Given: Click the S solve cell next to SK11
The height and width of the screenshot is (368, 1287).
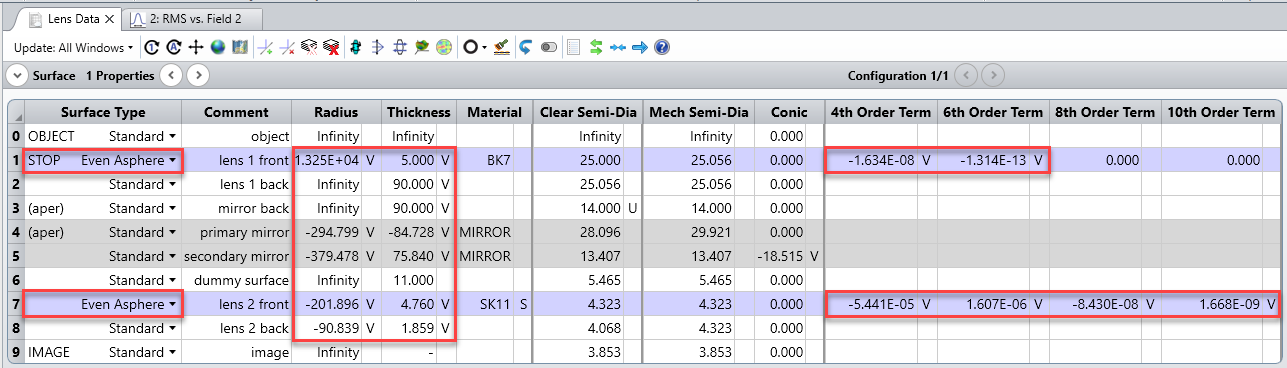Looking at the screenshot, I should [523, 304].
